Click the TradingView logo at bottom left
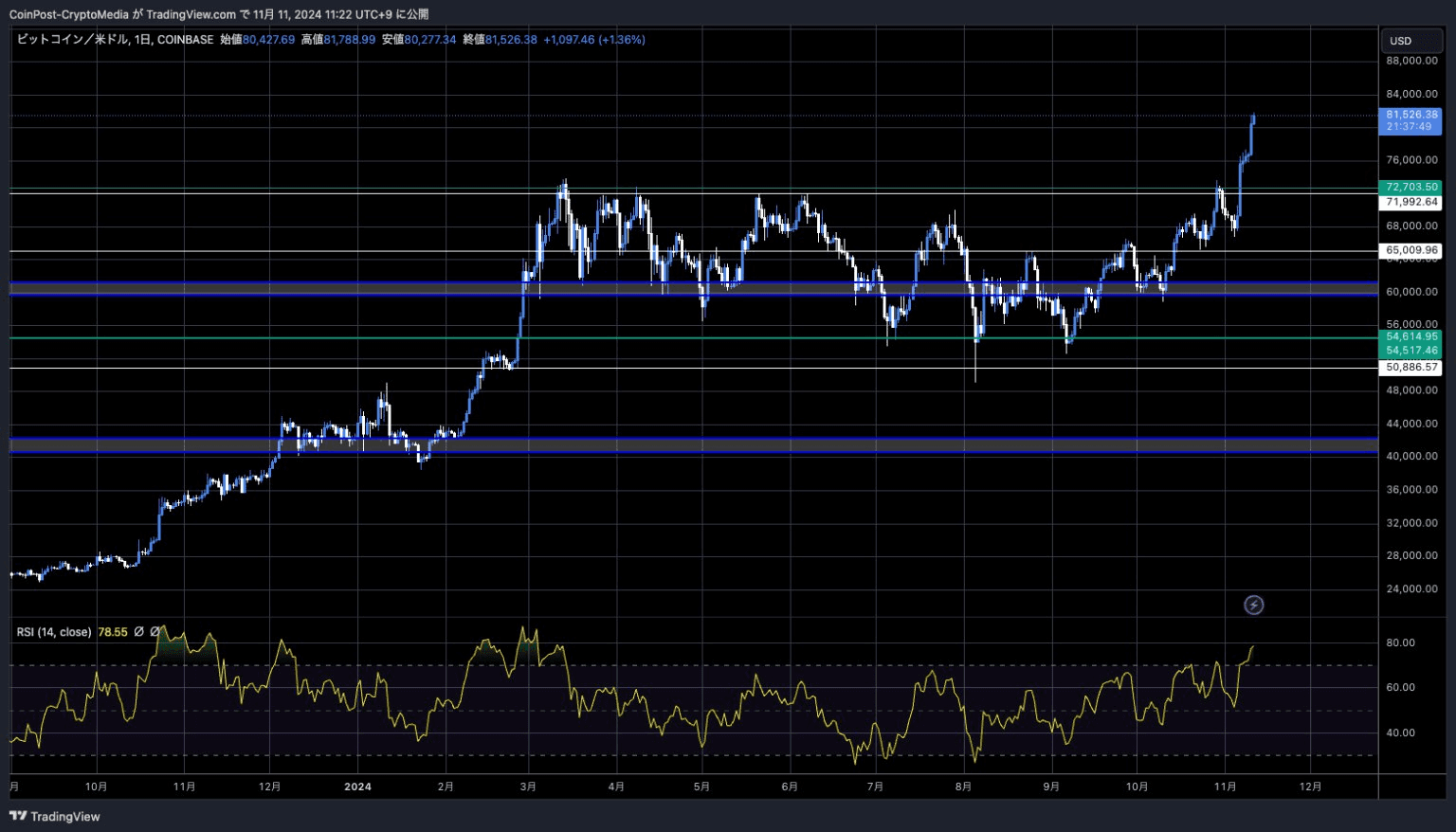1456x832 pixels. [54, 816]
